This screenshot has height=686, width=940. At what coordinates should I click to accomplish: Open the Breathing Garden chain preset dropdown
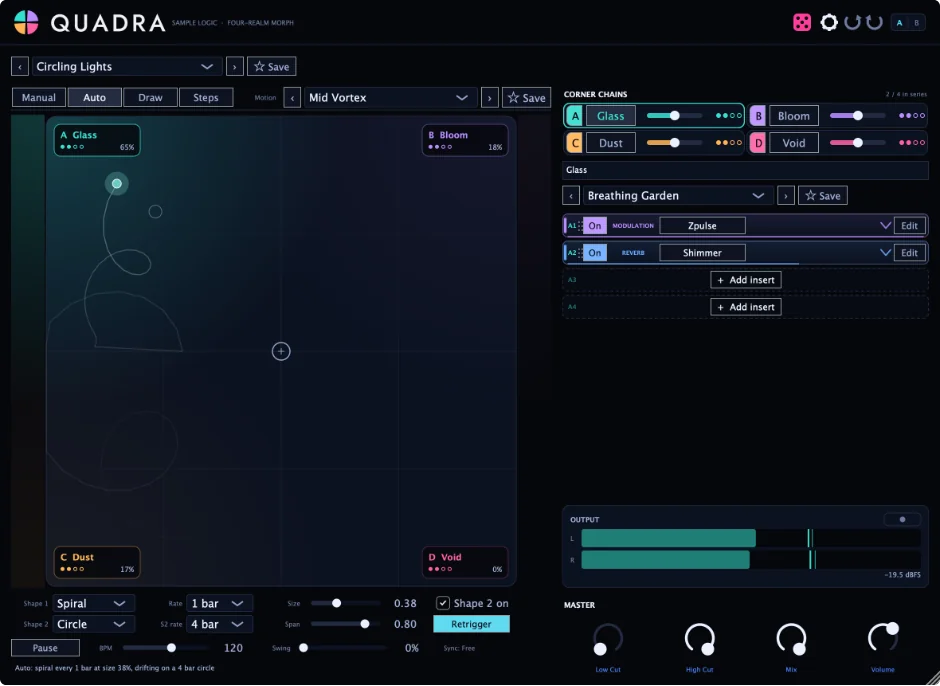click(x=677, y=195)
